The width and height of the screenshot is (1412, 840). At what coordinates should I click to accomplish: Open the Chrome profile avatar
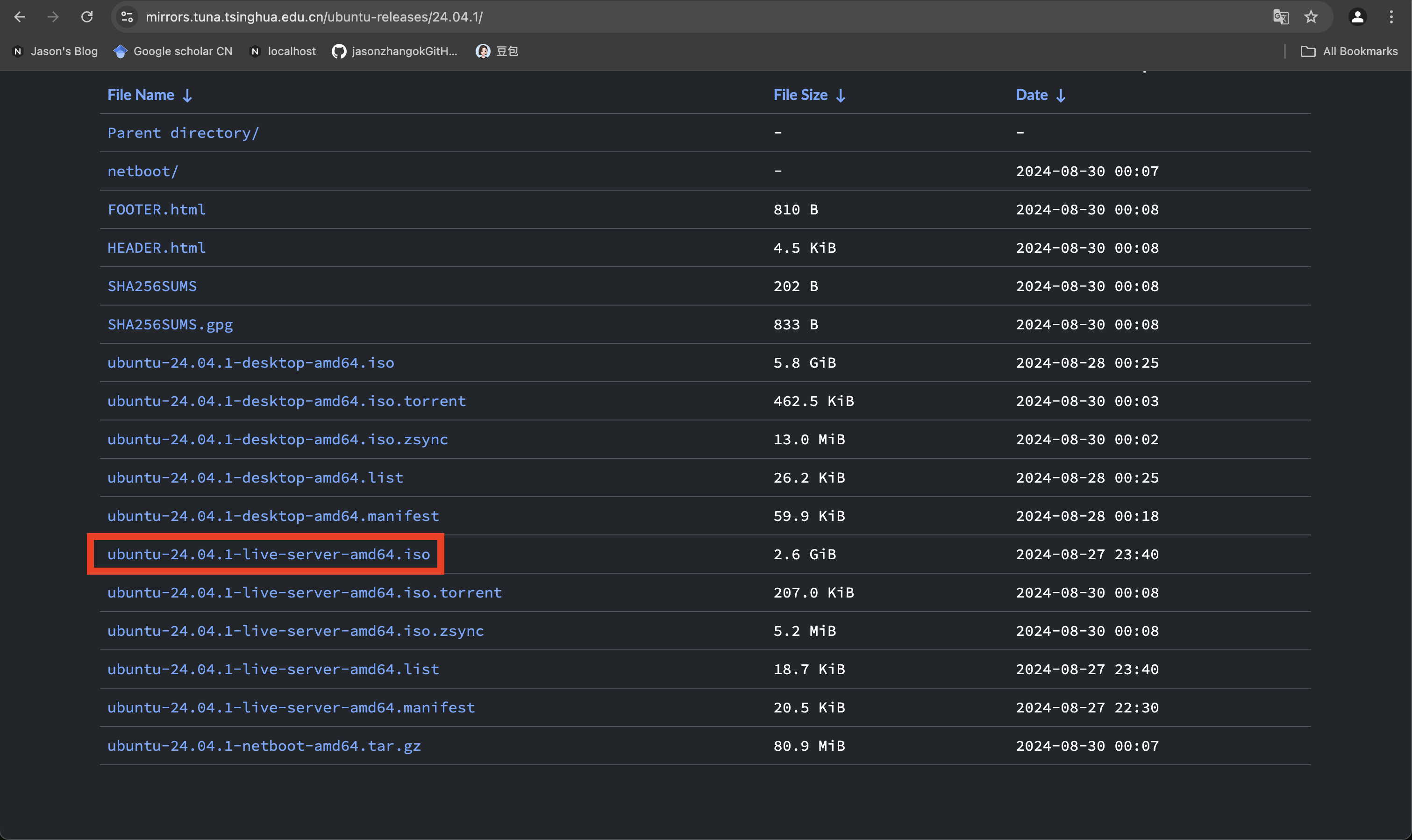coord(1357,17)
